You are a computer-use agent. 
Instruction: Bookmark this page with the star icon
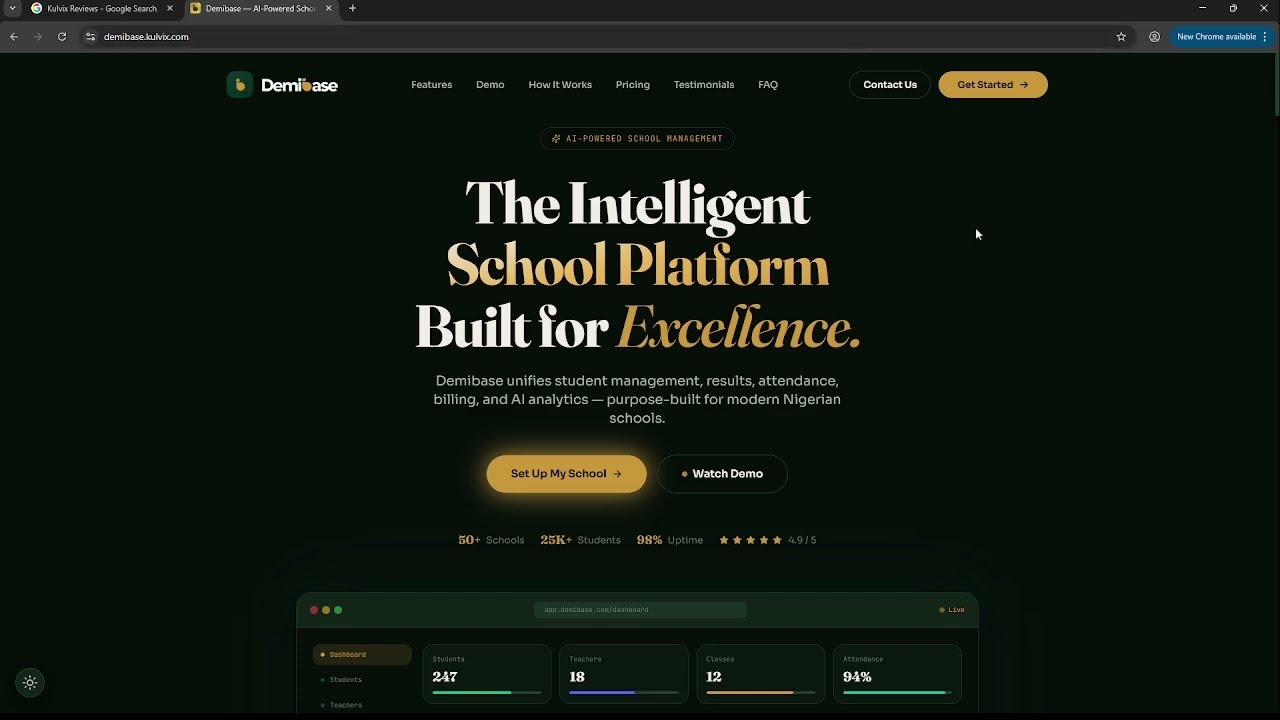(x=1121, y=37)
